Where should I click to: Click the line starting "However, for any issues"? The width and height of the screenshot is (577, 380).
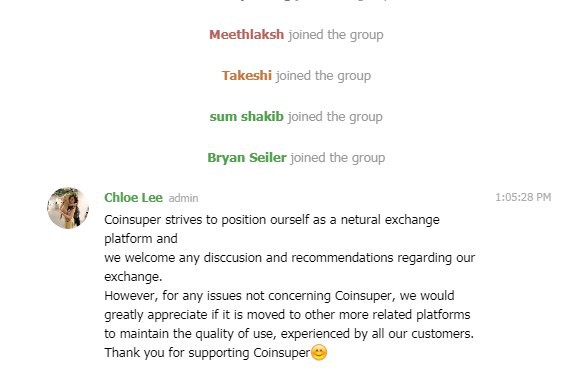279,296
